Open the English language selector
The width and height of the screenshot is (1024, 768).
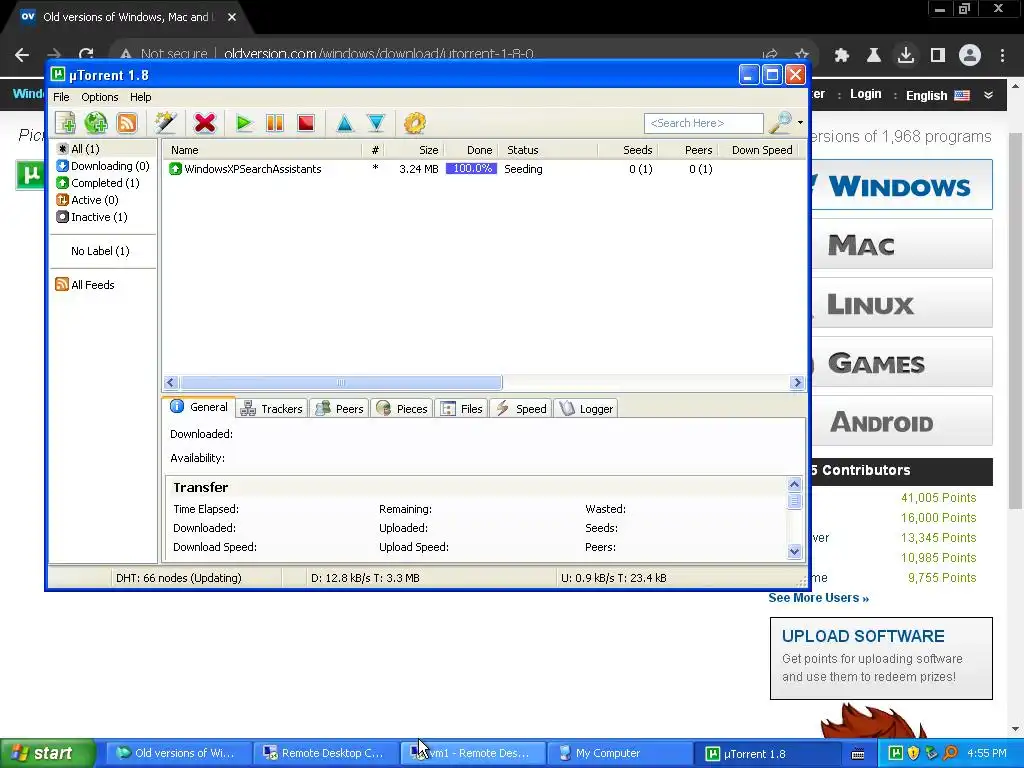click(938, 95)
